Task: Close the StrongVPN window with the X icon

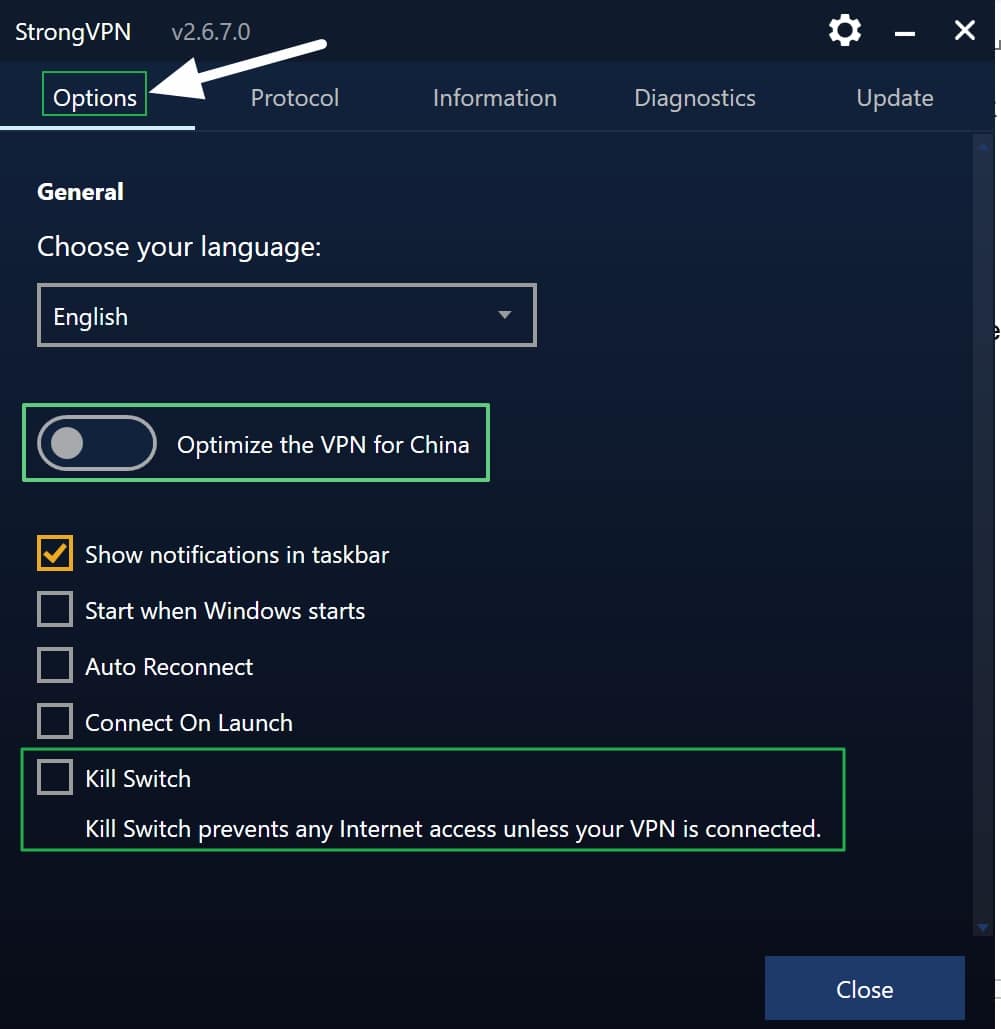Action: (964, 30)
